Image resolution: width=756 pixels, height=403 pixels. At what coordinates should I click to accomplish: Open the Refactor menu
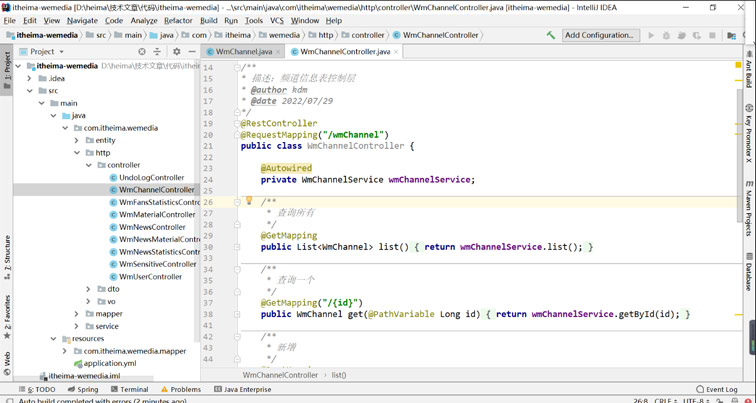[178, 21]
